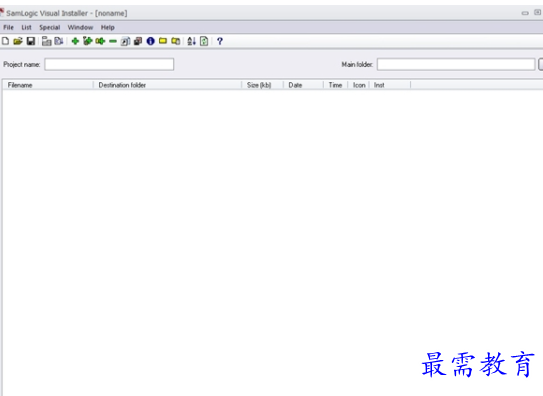The image size is (543, 396).
Task: Click the Time column header
Action: point(335,85)
